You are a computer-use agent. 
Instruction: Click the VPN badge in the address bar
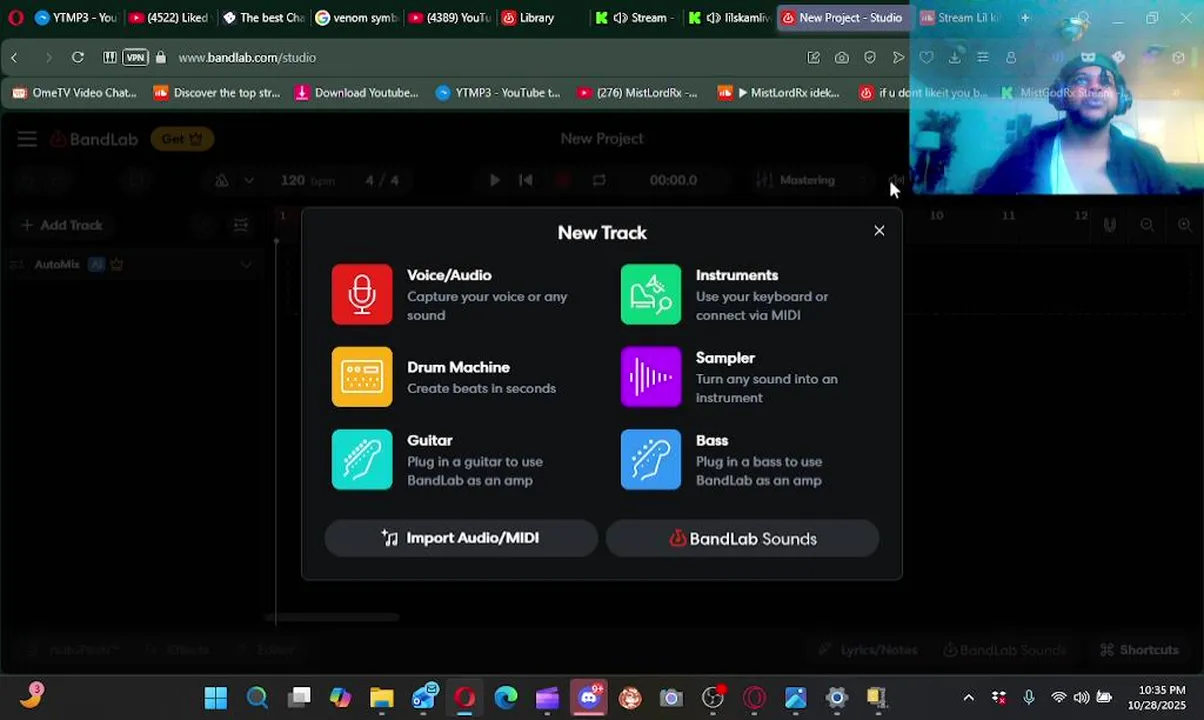click(135, 57)
